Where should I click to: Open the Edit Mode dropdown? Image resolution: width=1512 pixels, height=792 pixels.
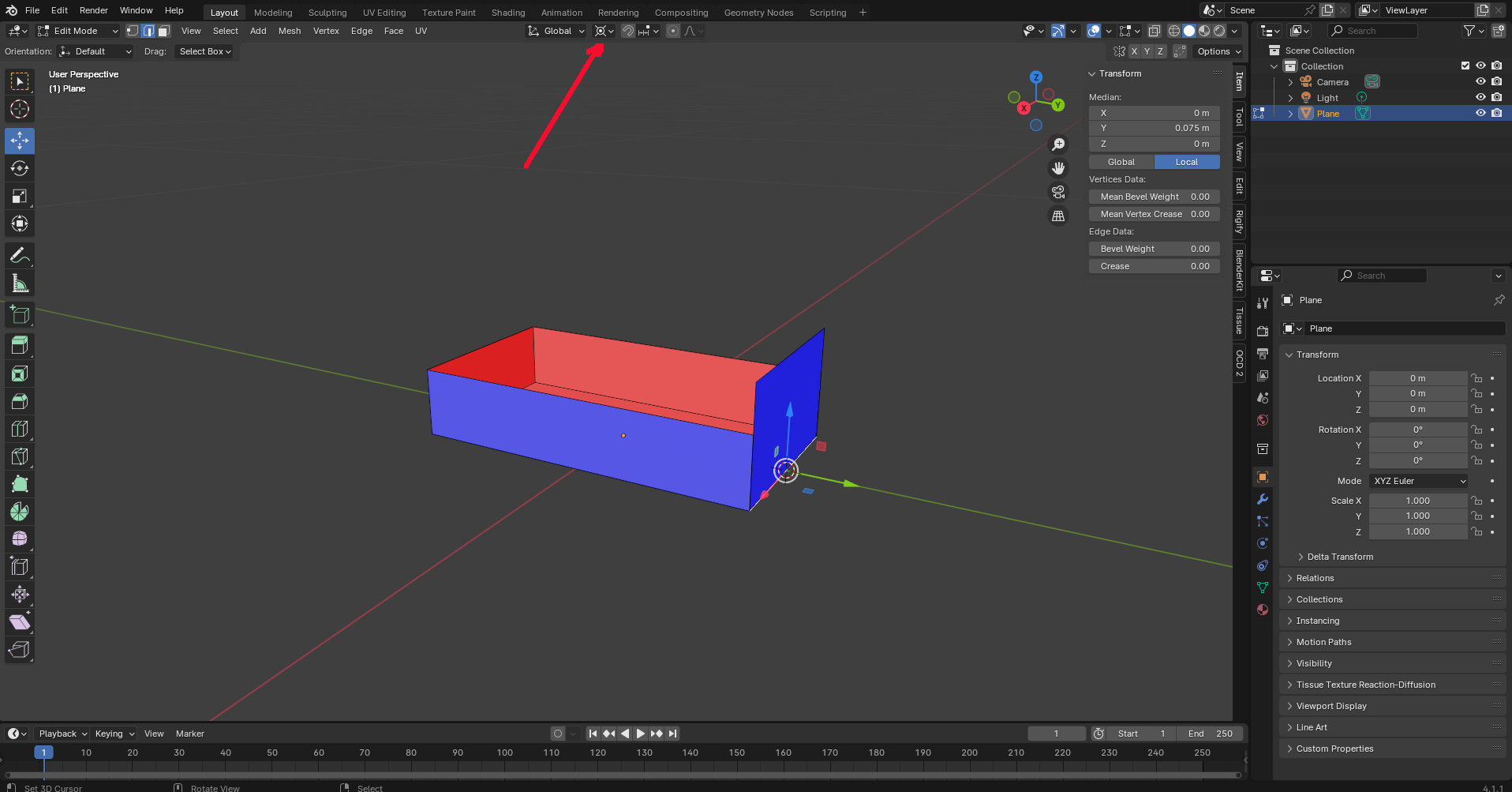pos(78,31)
